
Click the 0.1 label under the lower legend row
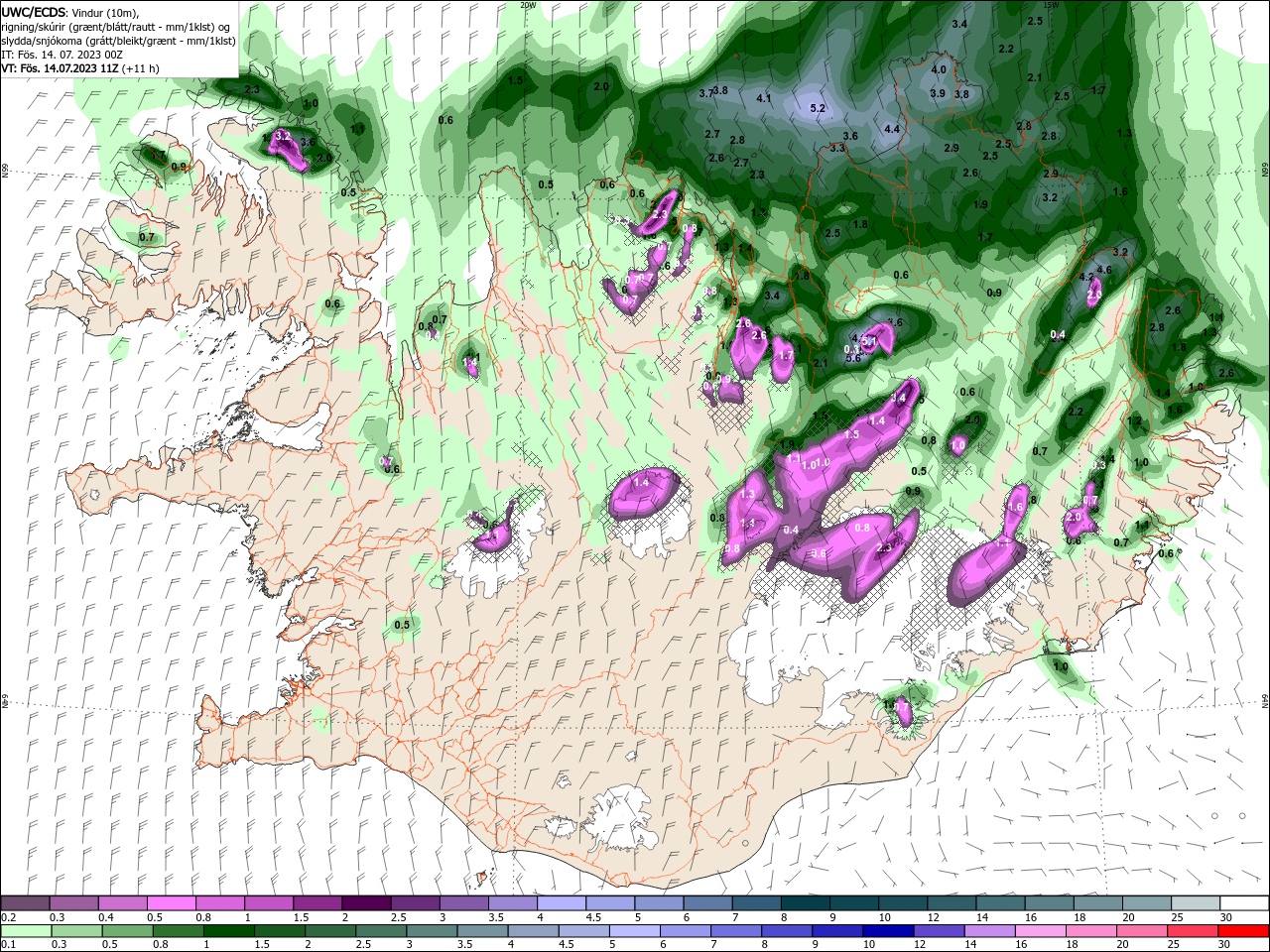(x=8, y=945)
